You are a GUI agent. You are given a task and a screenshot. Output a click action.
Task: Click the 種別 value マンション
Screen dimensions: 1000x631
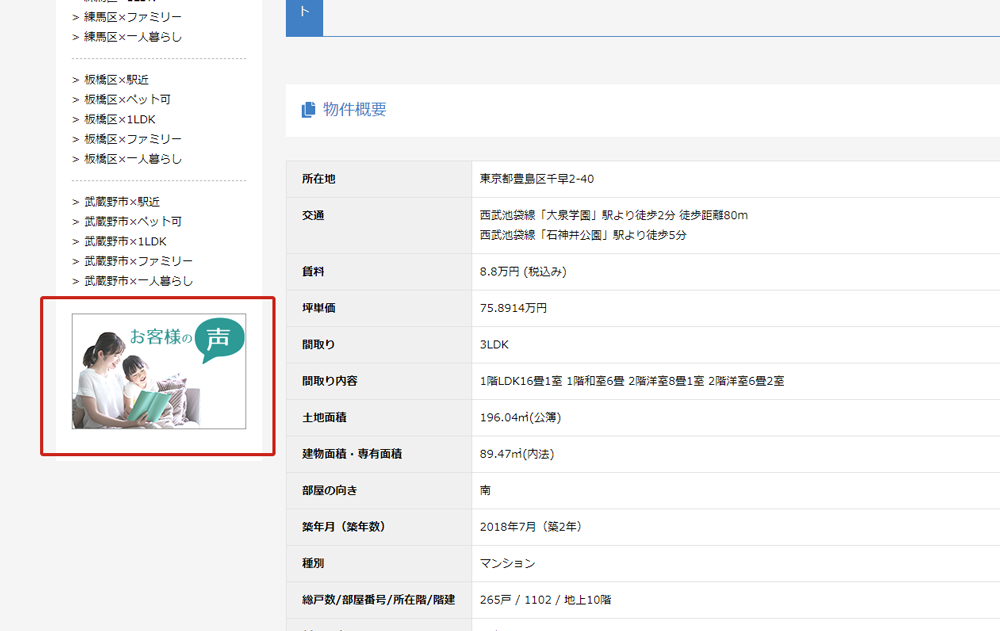point(507,563)
